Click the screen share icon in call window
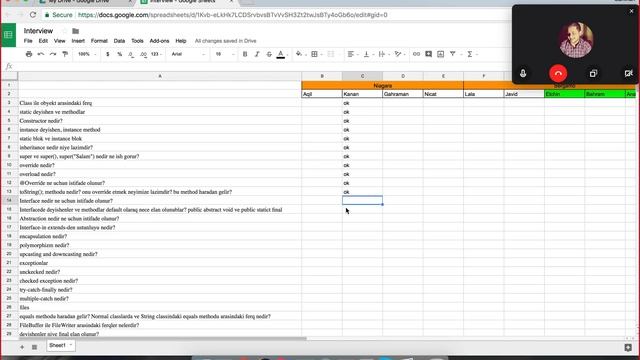This screenshot has height=360, width=640. pos(593,73)
